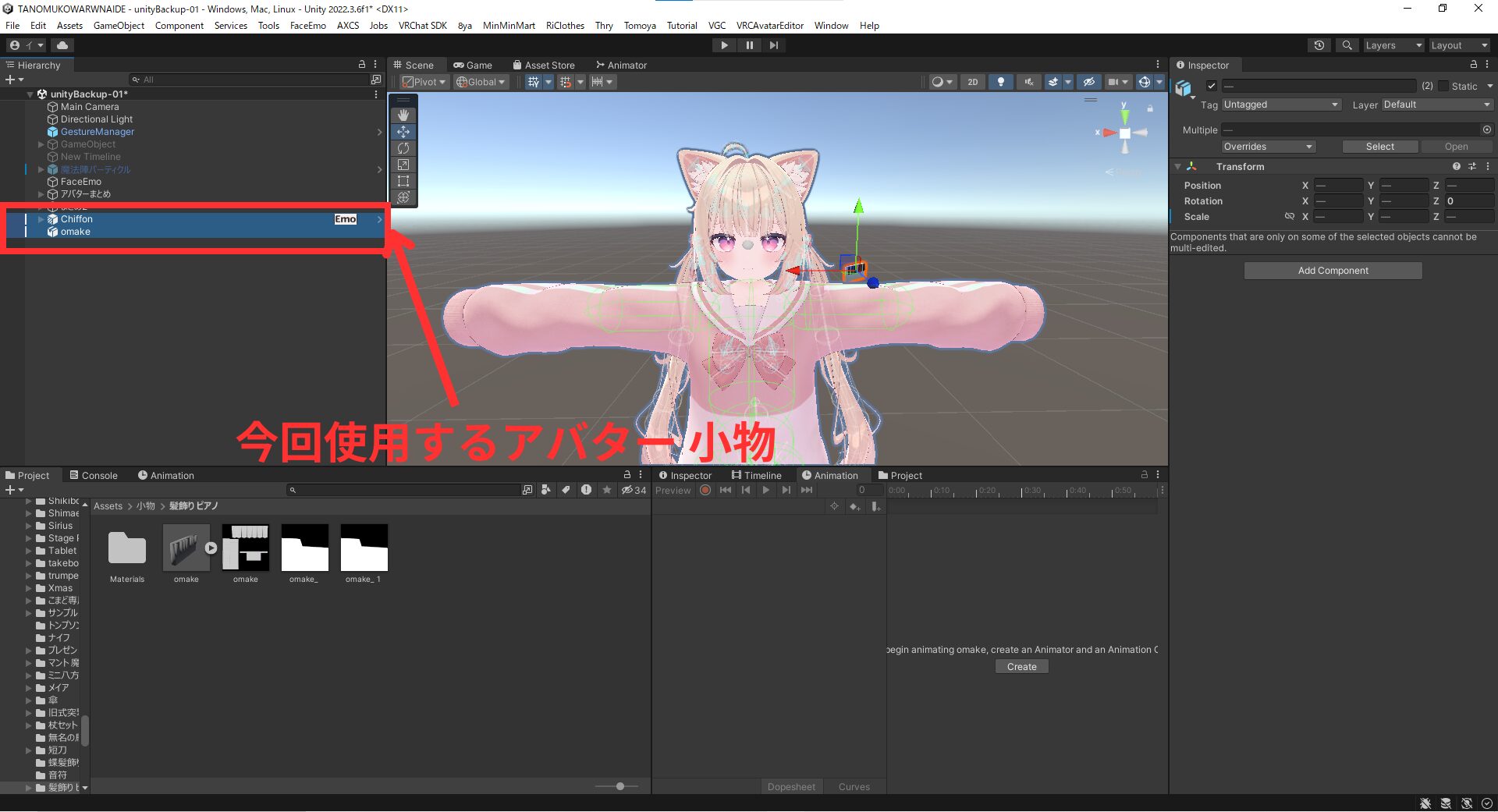Activate the Rotate tool

point(404,148)
